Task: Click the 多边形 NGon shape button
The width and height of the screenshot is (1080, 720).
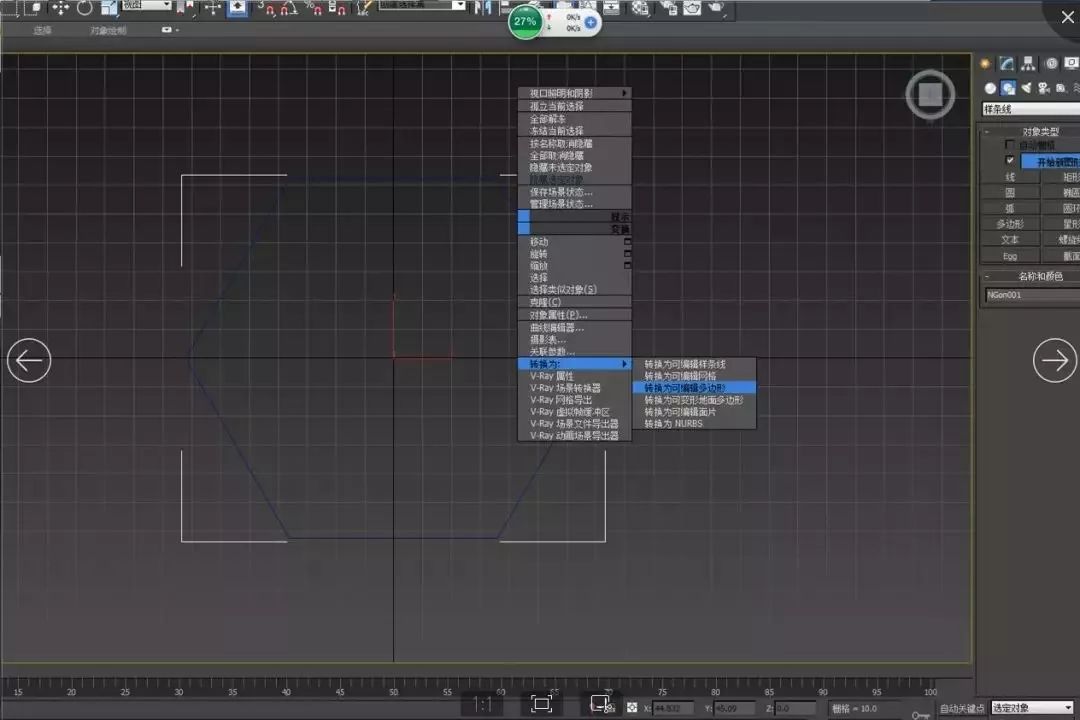Action: coord(1010,225)
